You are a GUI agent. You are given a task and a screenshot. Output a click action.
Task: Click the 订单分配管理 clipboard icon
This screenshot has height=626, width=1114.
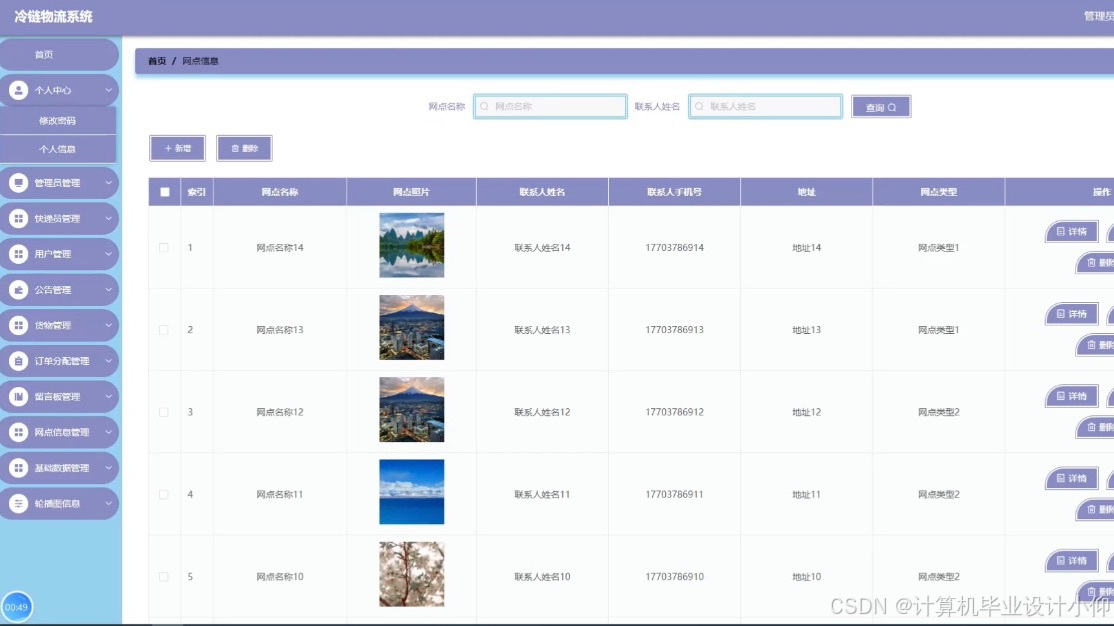18,361
